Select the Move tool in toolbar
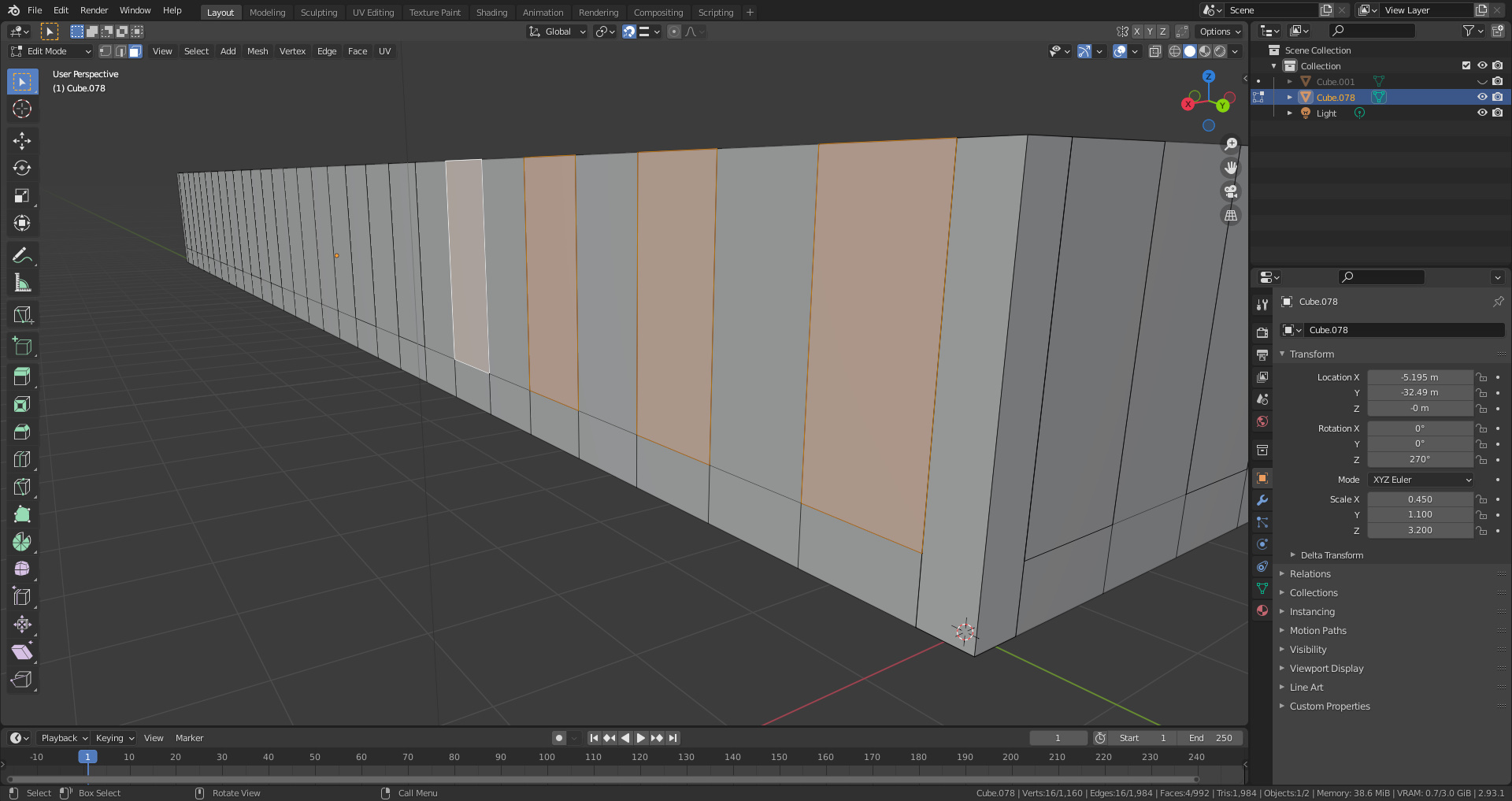1512x801 pixels. 22,141
